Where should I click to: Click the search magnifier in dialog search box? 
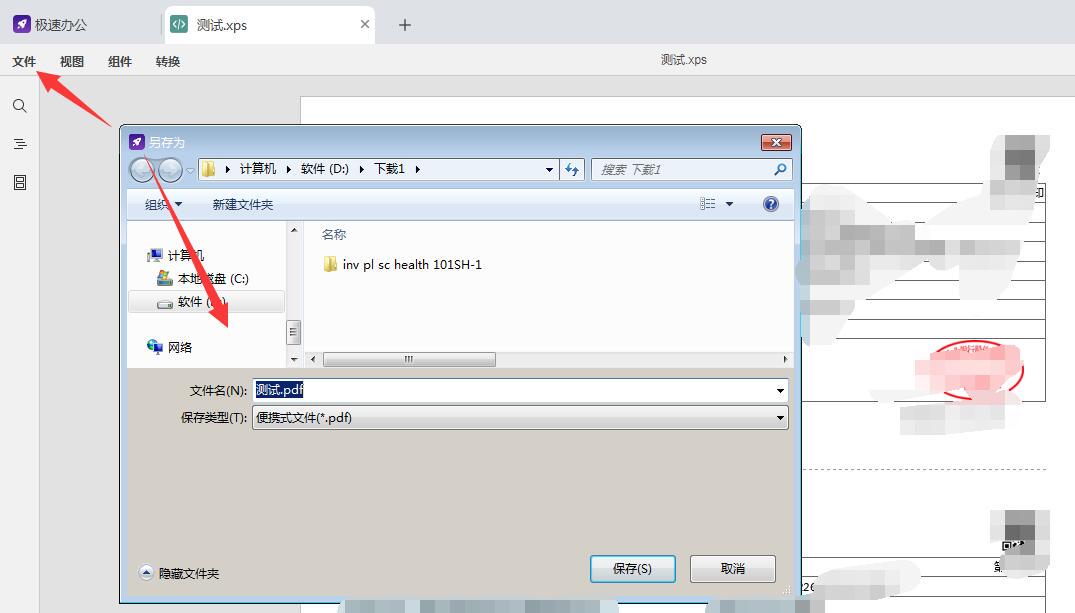[780, 169]
